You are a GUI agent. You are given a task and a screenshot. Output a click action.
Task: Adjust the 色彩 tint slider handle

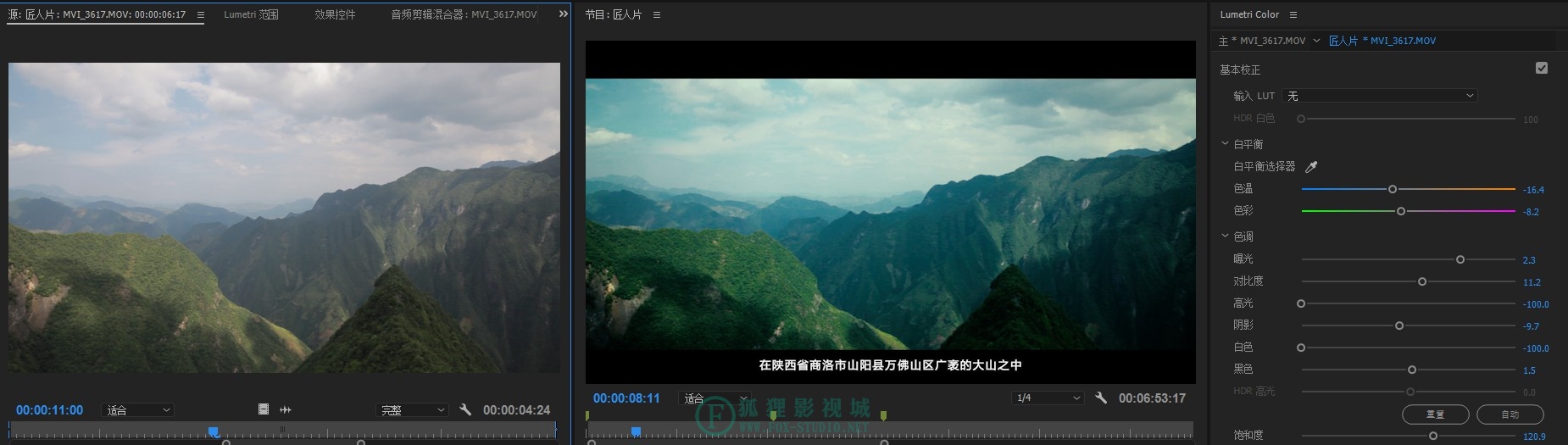(1401, 211)
